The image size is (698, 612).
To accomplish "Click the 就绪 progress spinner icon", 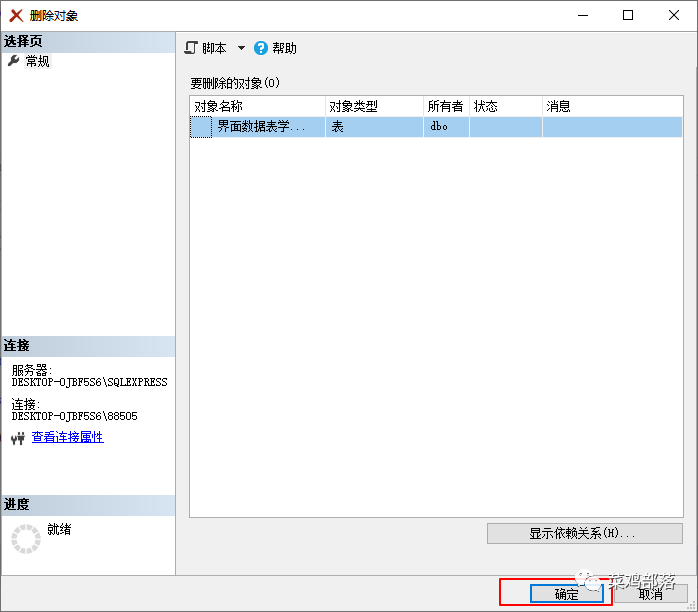I will pos(26,539).
